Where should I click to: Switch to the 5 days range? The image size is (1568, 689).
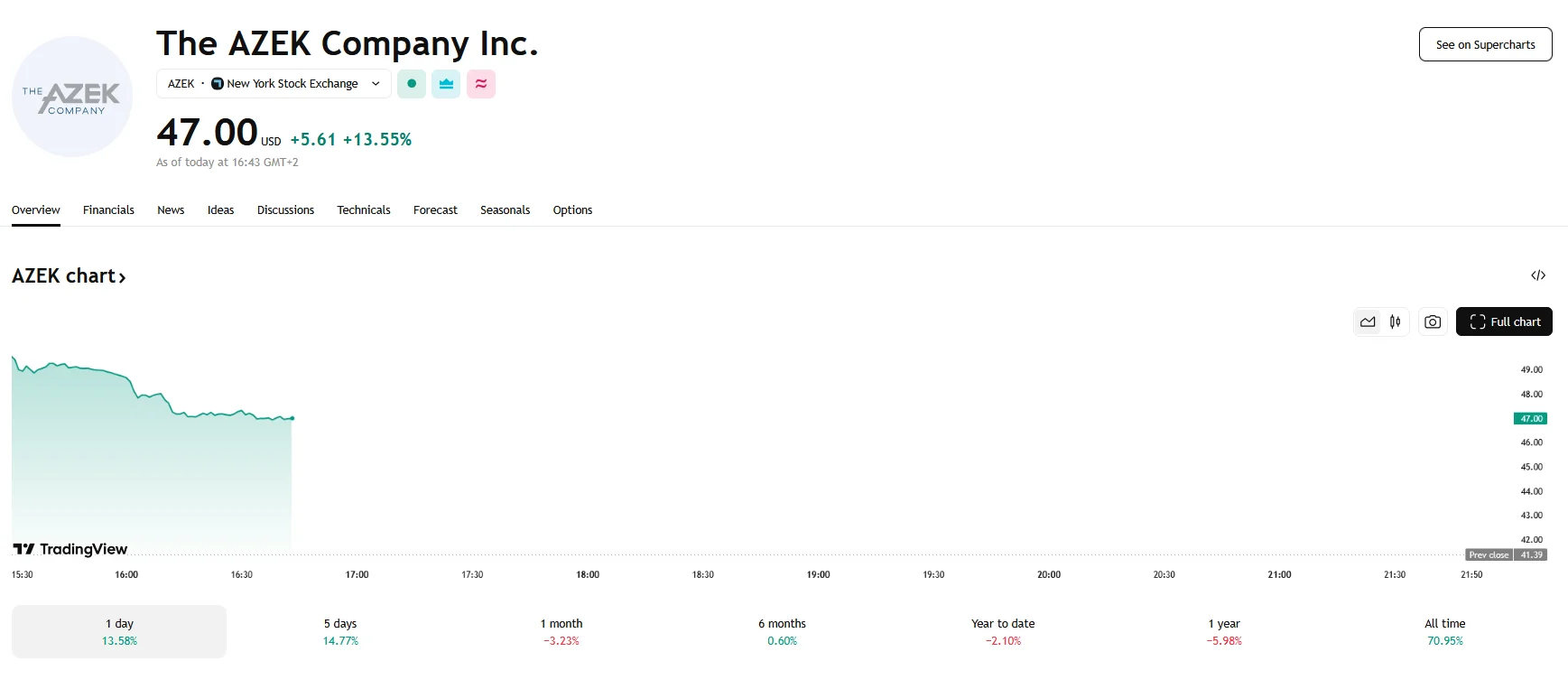pyautogui.click(x=340, y=630)
